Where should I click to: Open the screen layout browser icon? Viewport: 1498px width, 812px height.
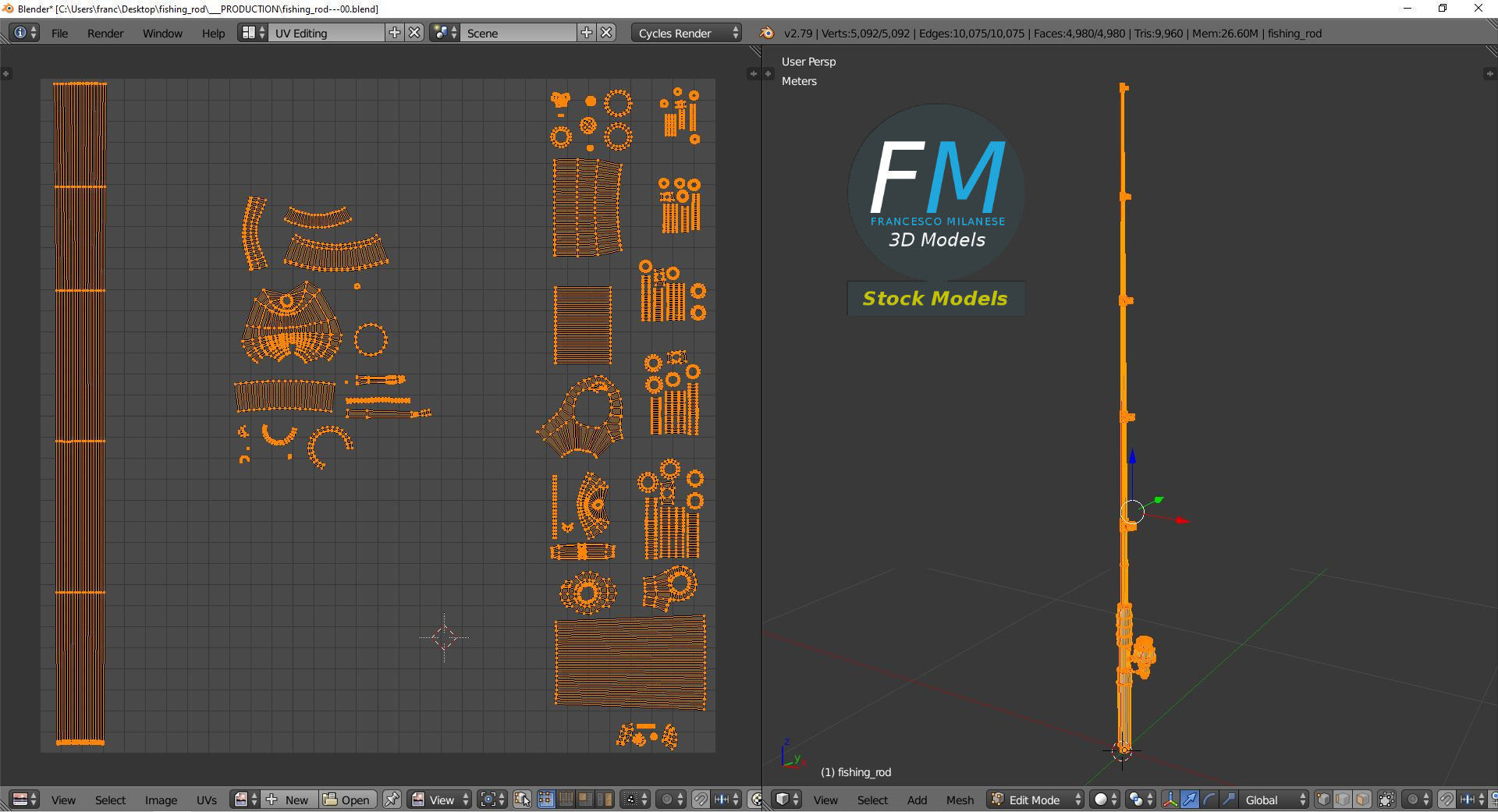(x=253, y=33)
